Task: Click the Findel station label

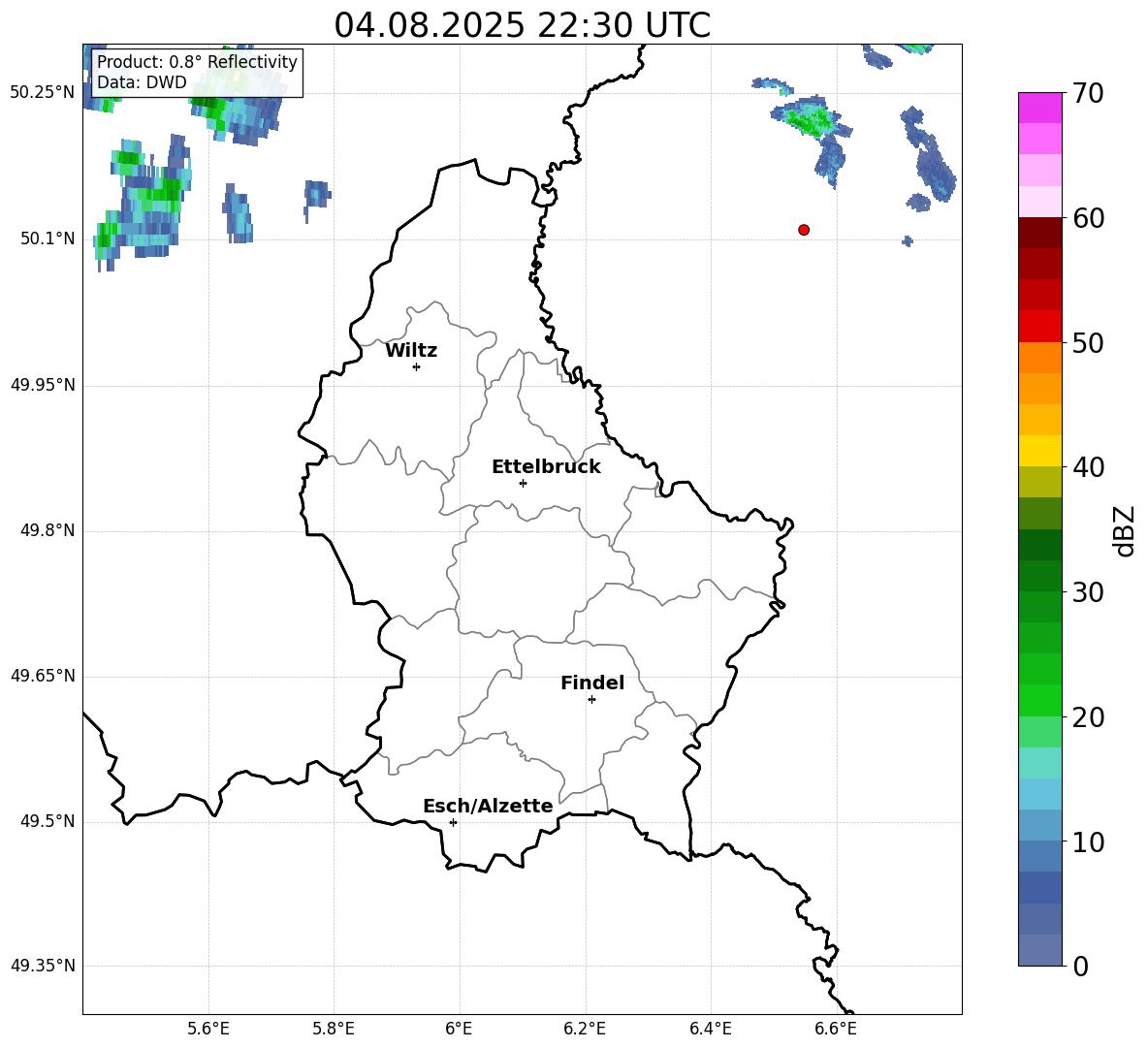Action: point(592,683)
